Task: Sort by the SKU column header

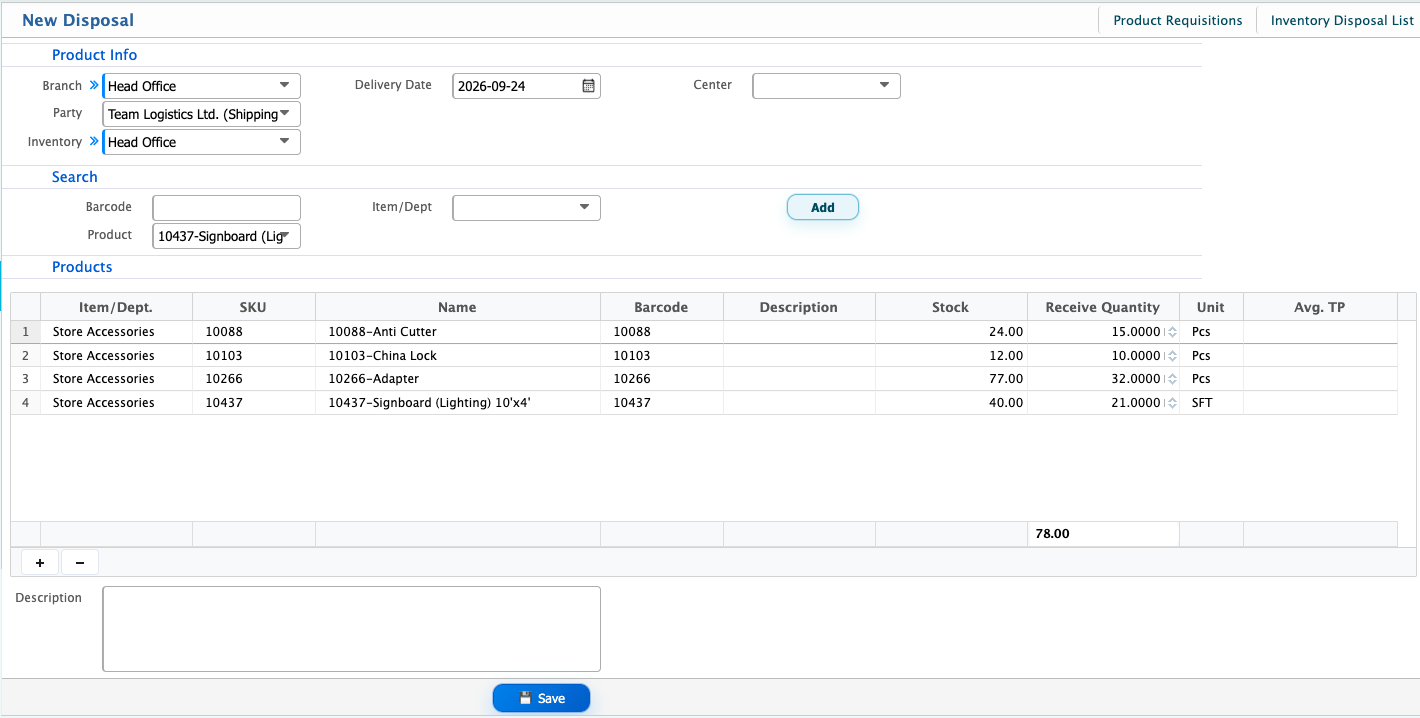Action: [254, 307]
